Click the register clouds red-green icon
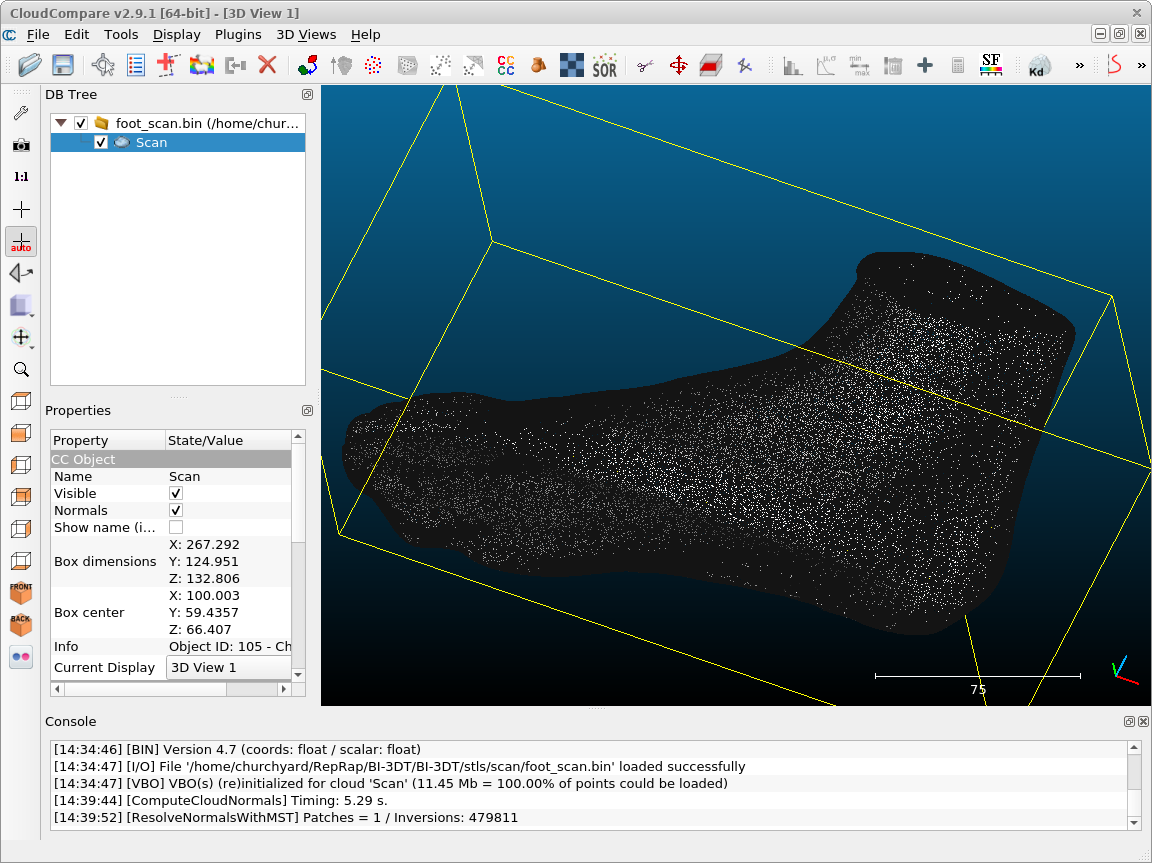1152x863 pixels. point(308,65)
